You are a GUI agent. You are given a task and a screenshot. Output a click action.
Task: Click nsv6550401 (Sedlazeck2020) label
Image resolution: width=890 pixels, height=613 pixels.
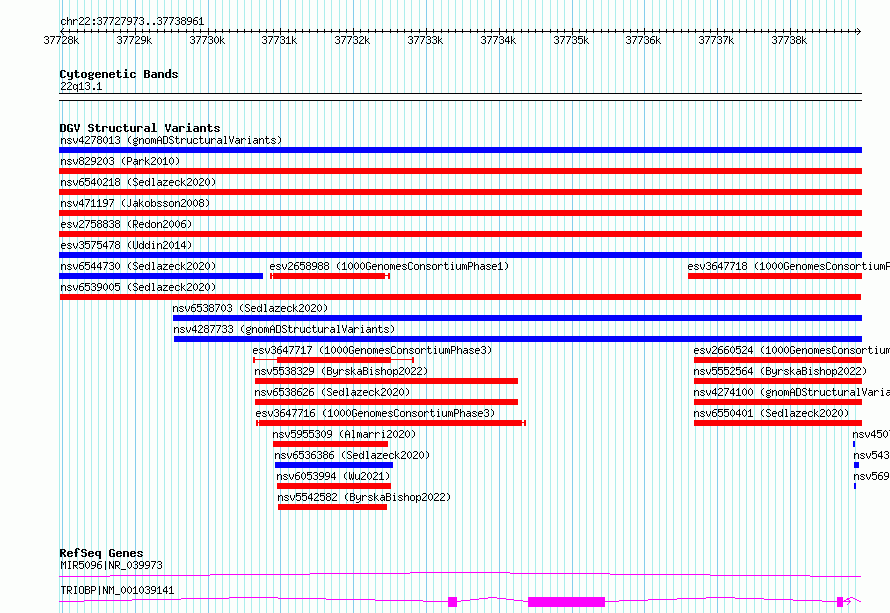click(x=771, y=413)
